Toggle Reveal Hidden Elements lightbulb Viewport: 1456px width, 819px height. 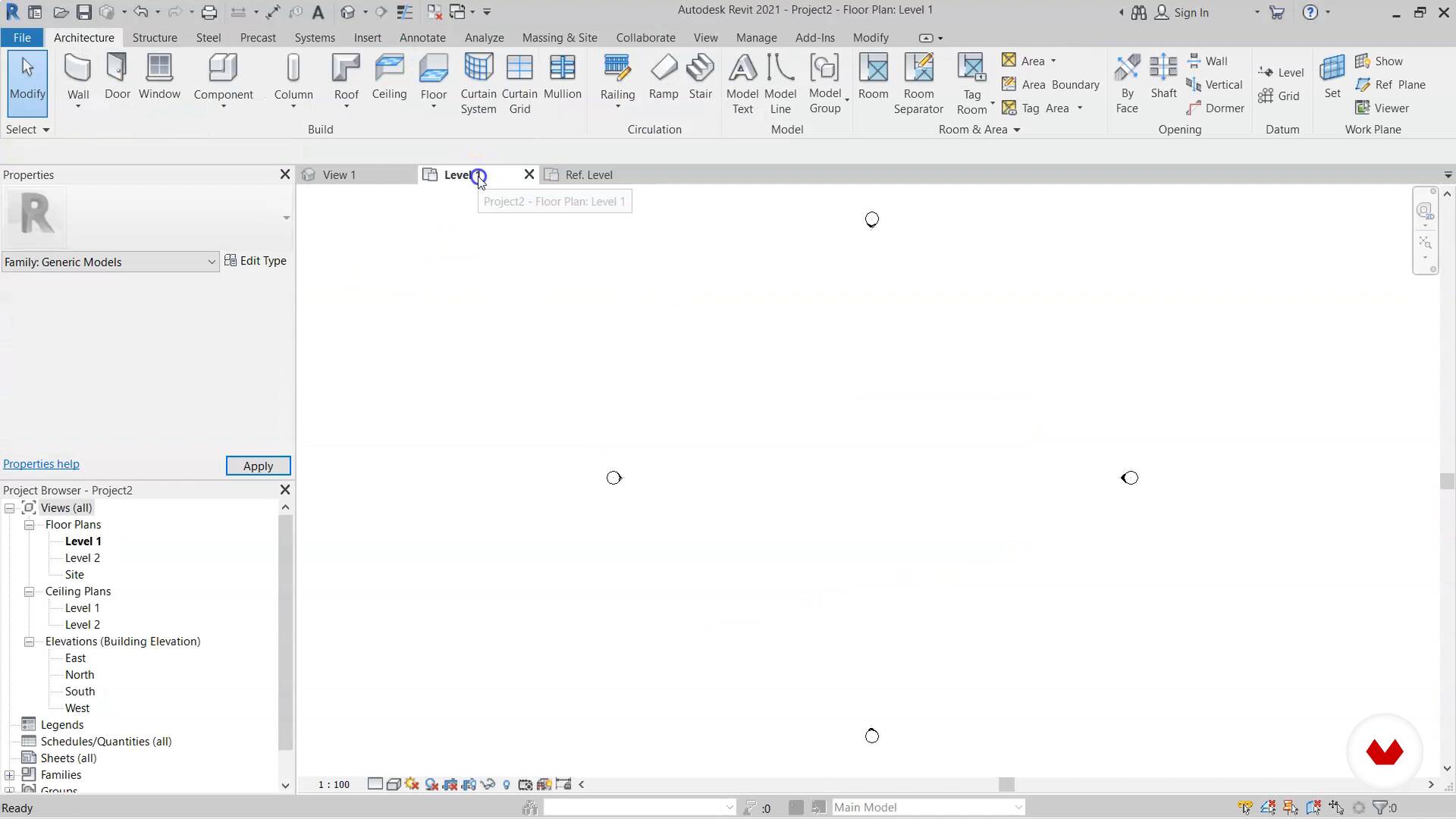pos(507,784)
